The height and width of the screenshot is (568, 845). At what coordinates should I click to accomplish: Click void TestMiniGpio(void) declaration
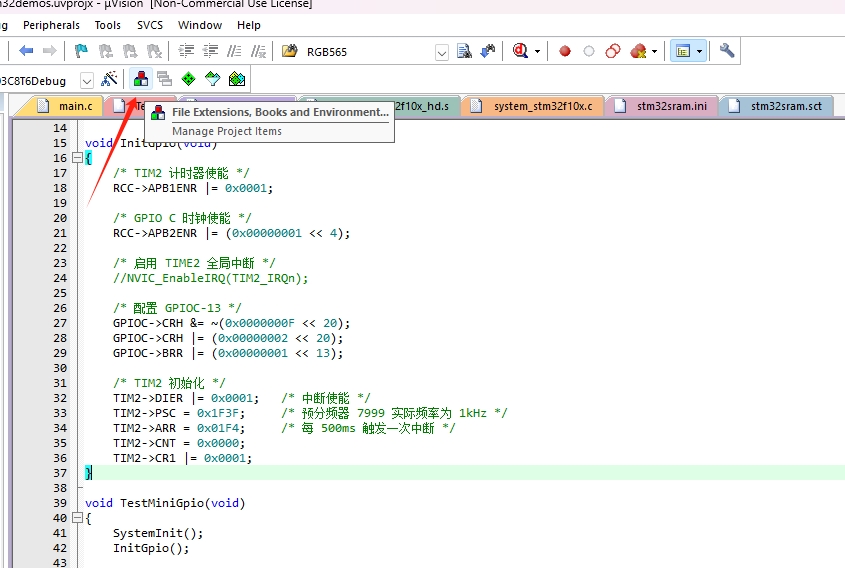click(x=165, y=503)
